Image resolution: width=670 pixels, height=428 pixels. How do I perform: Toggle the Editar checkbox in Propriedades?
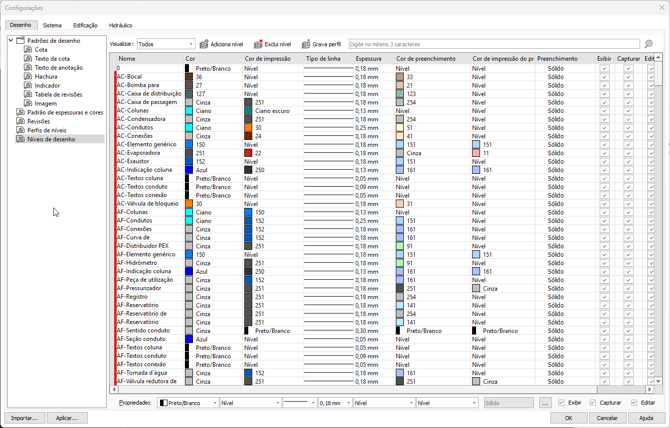pos(634,402)
